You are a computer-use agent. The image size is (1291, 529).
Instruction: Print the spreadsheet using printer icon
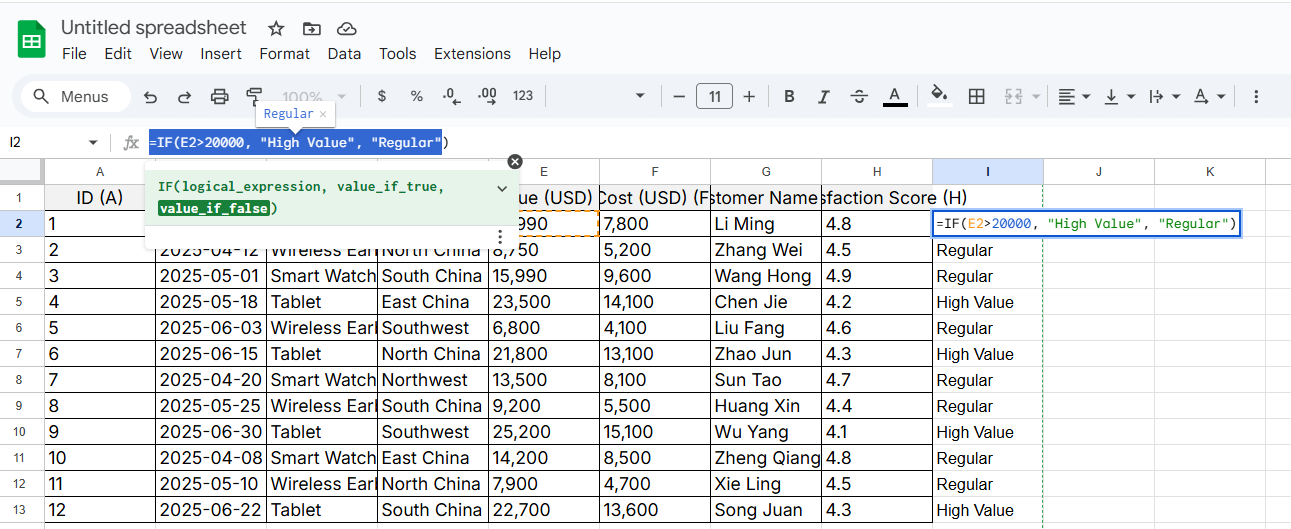[x=219, y=97]
